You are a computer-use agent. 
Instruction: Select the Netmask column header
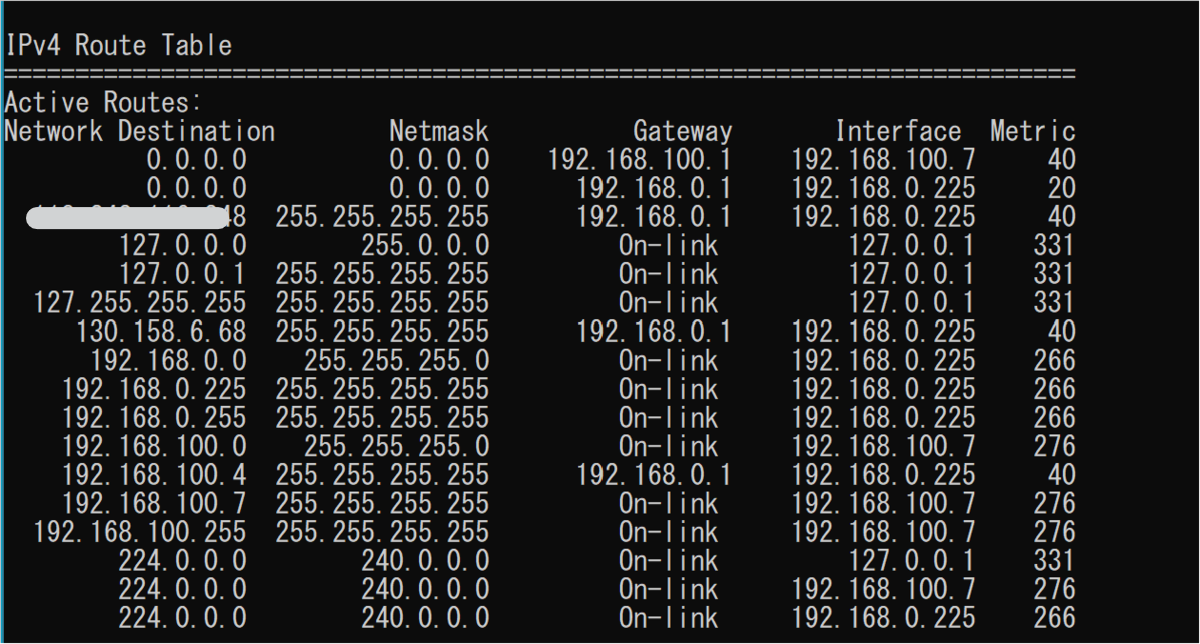click(x=439, y=131)
